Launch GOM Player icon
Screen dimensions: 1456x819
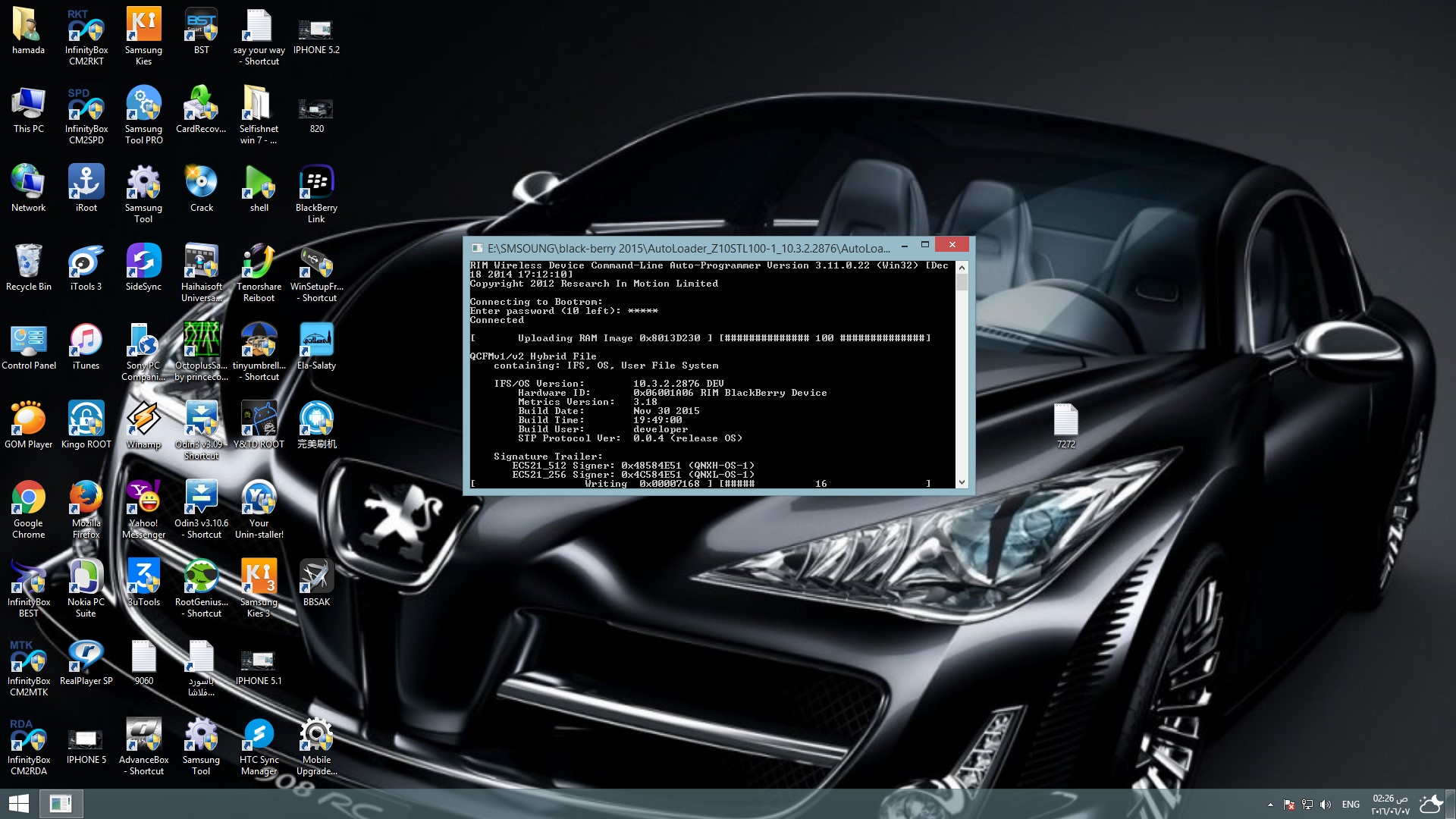(x=28, y=426)
